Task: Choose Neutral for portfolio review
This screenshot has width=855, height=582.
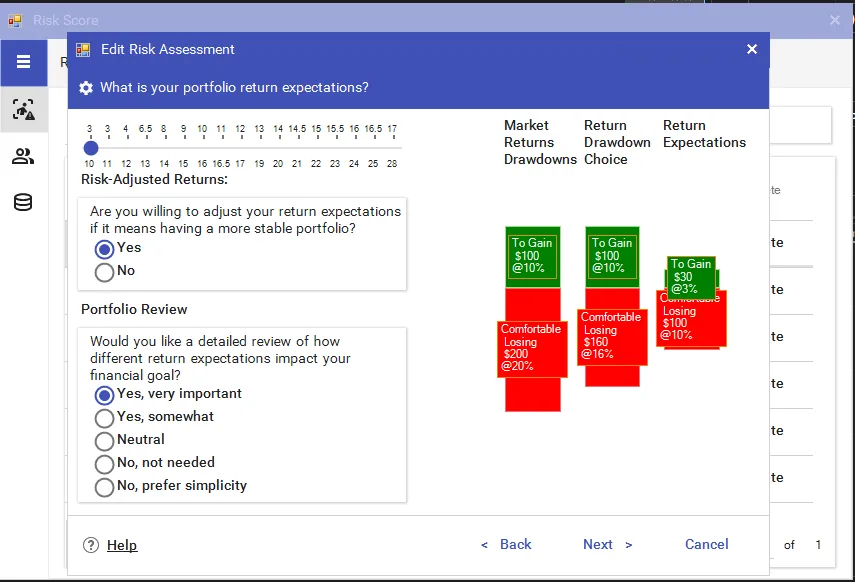Action: pyautogui.click(x=104, y=441)
